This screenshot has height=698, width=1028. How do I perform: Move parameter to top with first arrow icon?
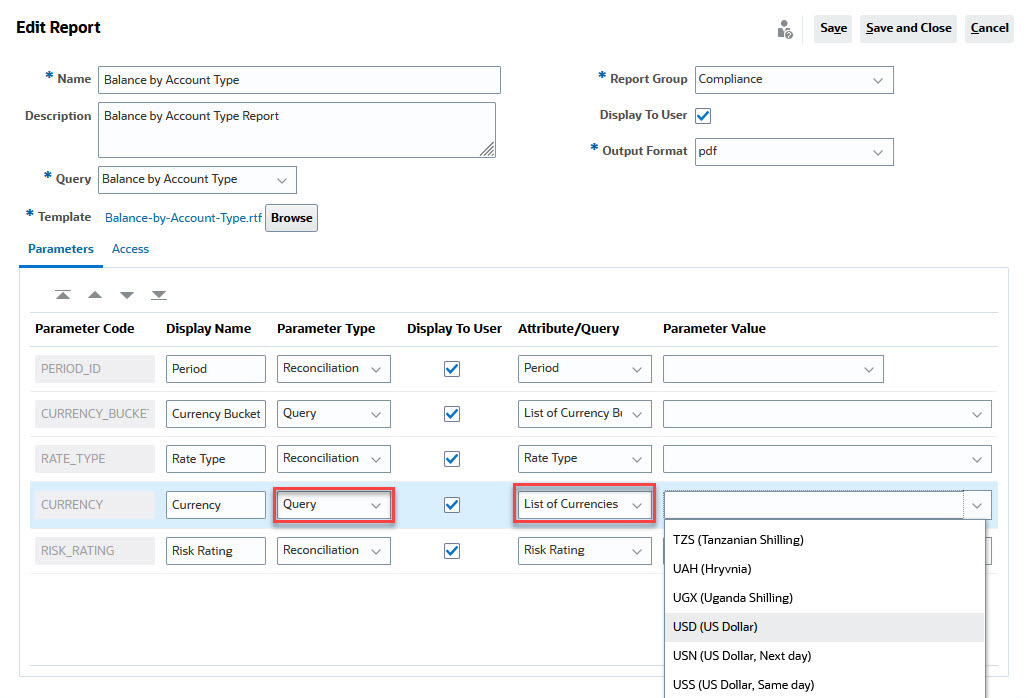[x=63, y=295]
